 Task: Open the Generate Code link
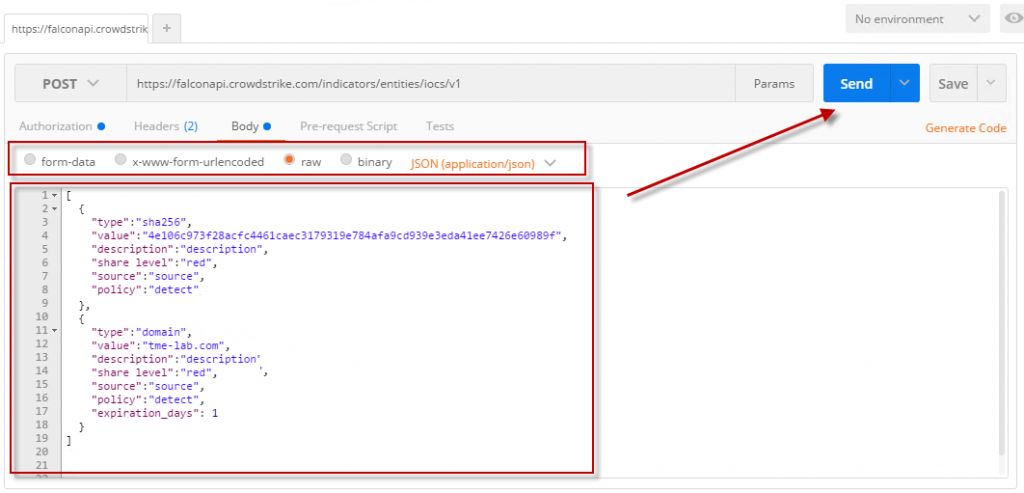965,128
